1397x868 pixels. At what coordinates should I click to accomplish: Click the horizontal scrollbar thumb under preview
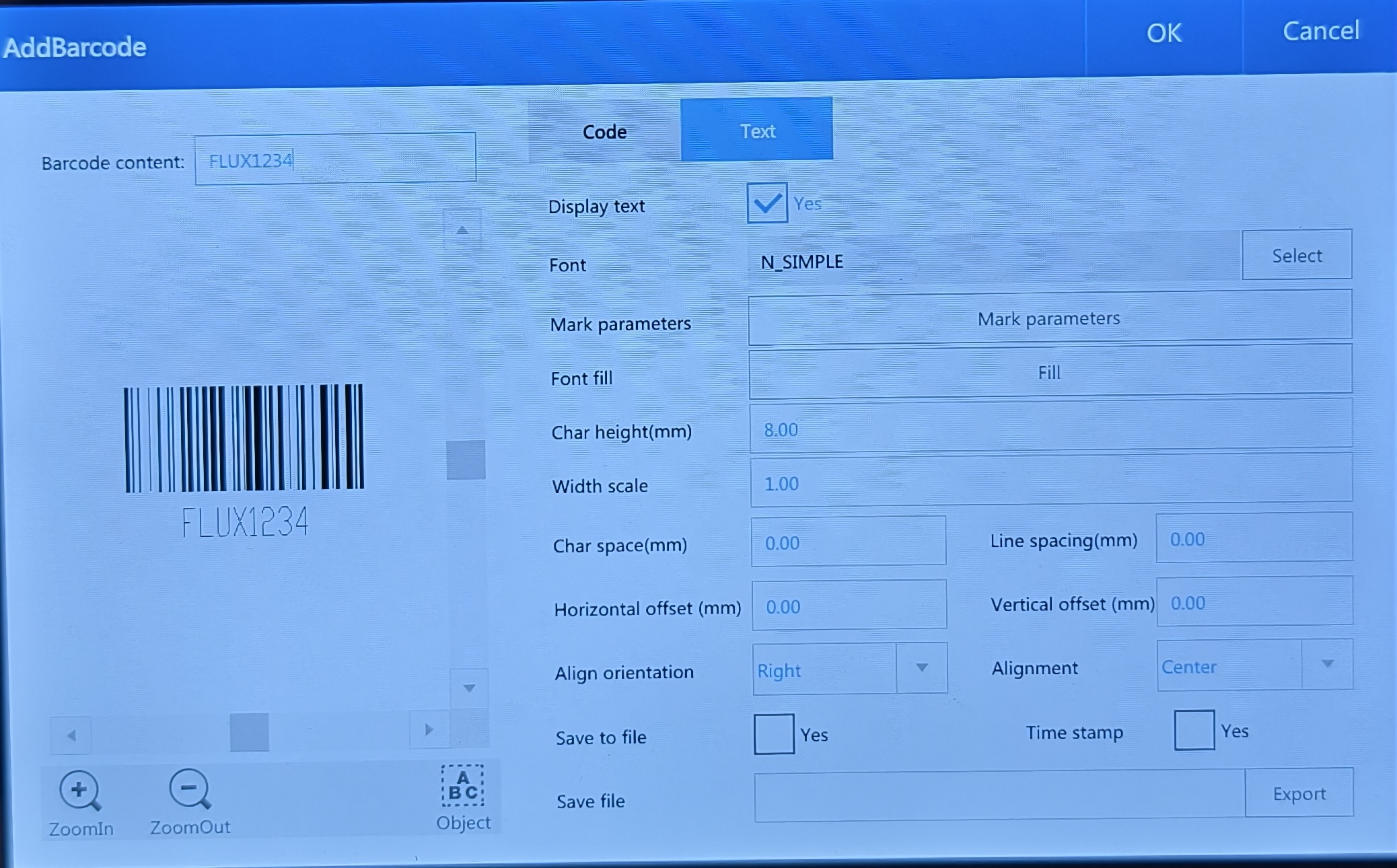pyautogui.click(x=250, y=732)
